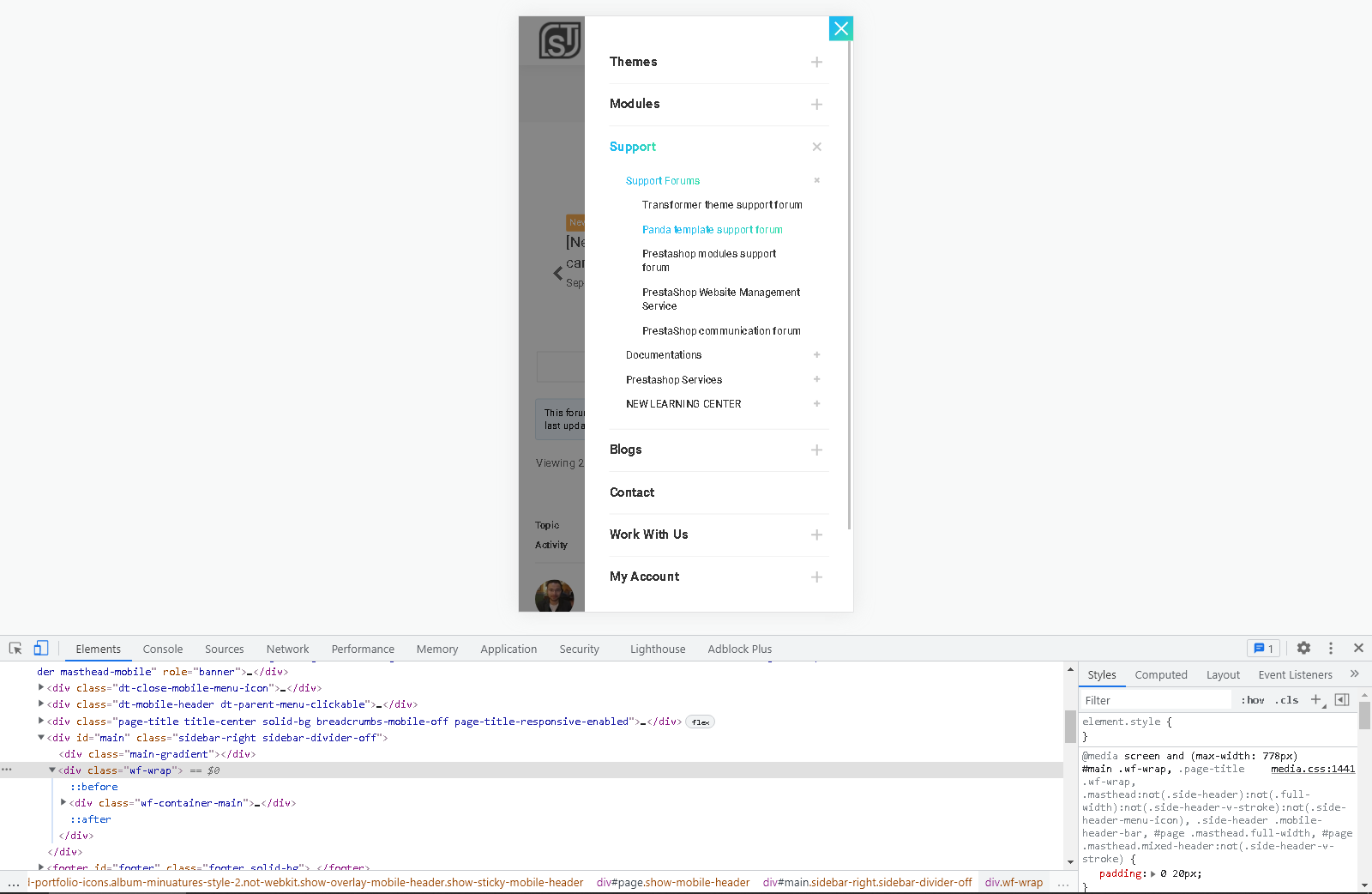
Task: Expand the Prestashop Services submenu
Action: point(817,379)
